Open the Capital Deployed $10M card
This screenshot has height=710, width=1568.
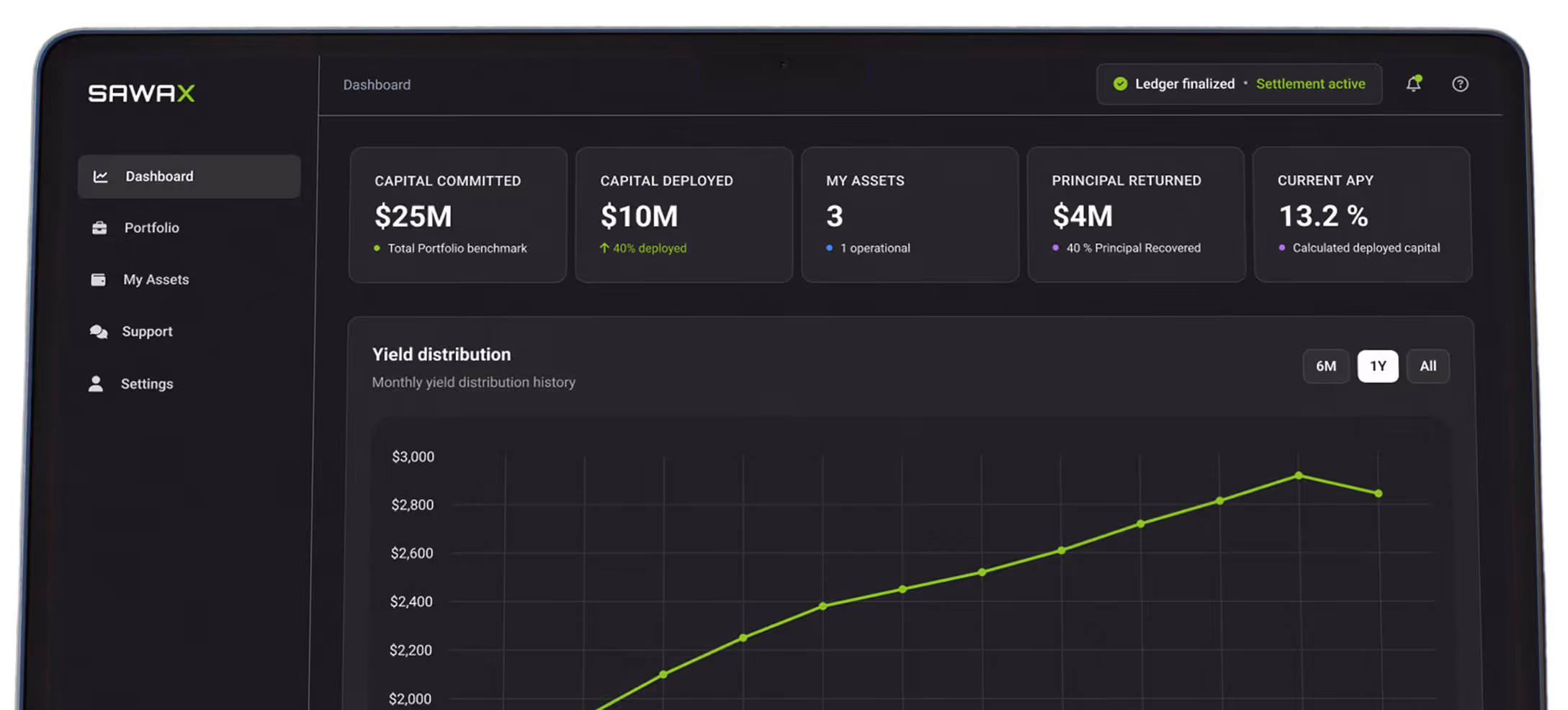pyautogui.click(x=684, y=215)
